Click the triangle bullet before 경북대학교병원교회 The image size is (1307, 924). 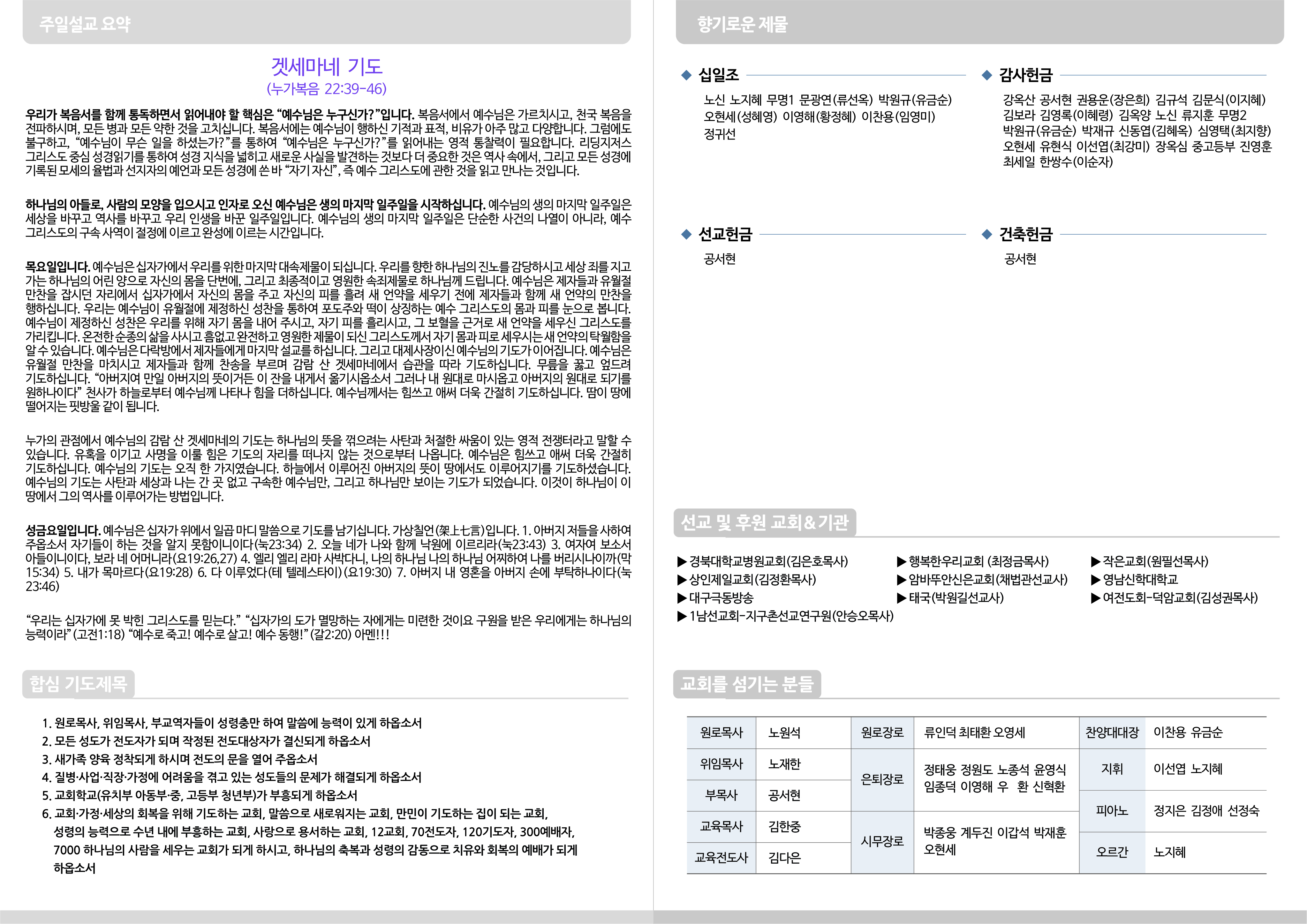[x=682, y=562]
